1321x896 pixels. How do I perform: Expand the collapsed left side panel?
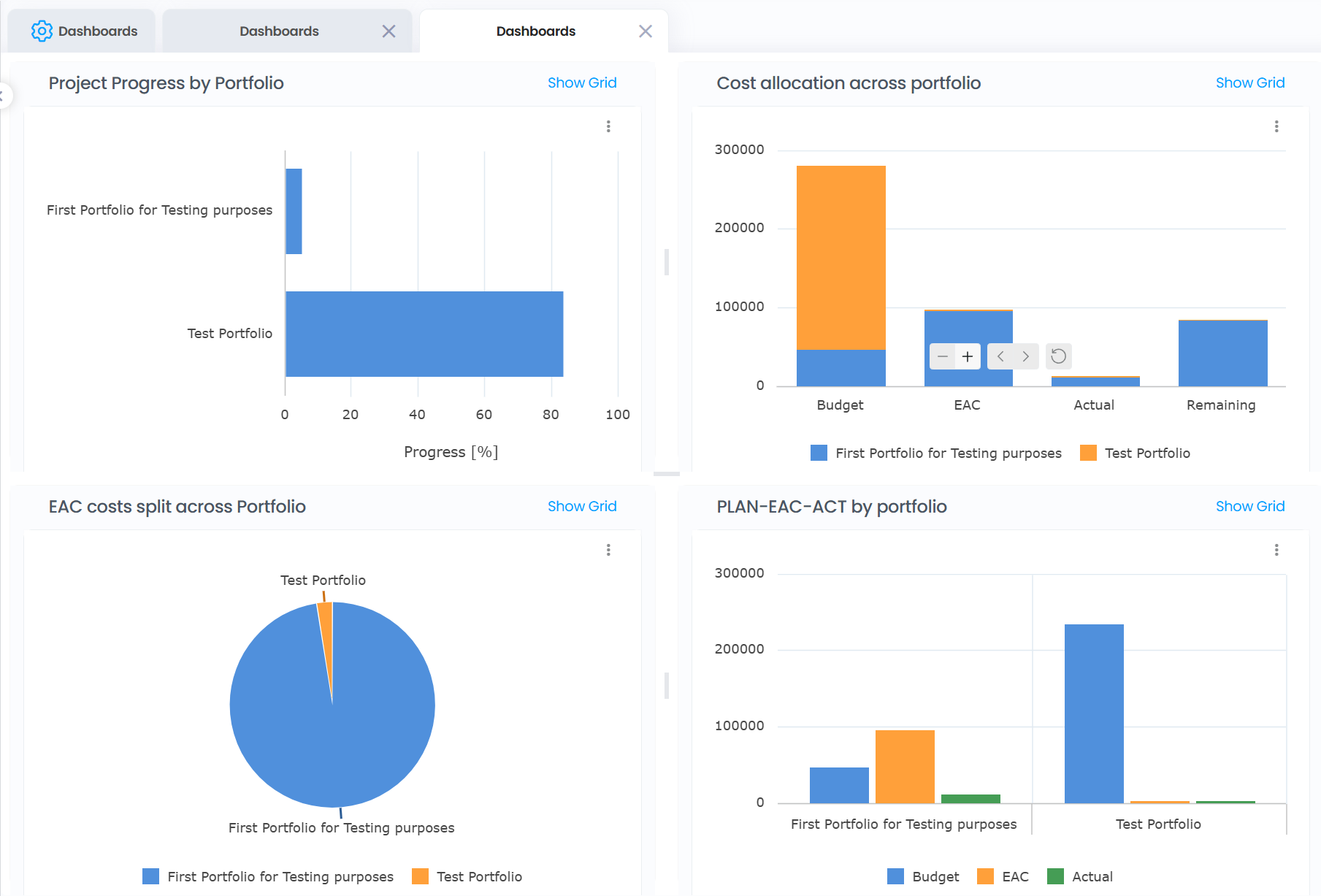click(x=4, y=96)
